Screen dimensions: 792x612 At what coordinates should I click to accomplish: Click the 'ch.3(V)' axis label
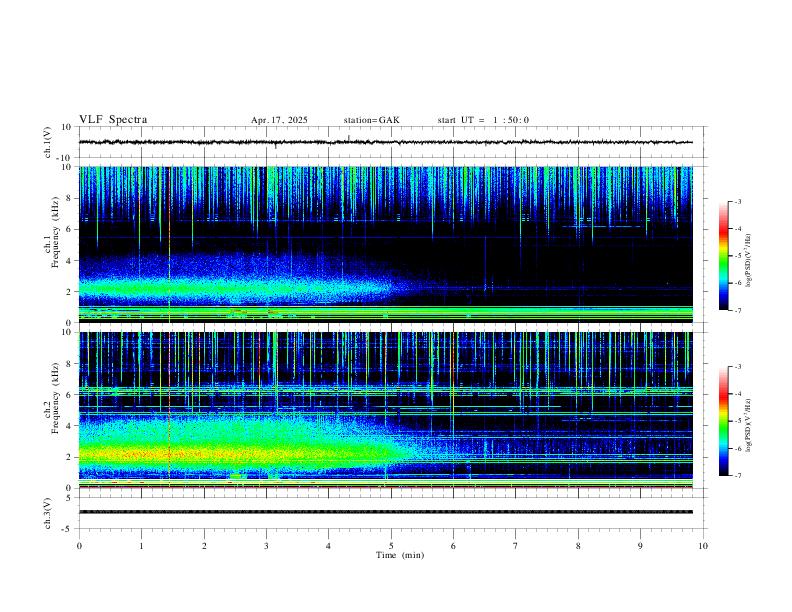[x=48, y=513]
